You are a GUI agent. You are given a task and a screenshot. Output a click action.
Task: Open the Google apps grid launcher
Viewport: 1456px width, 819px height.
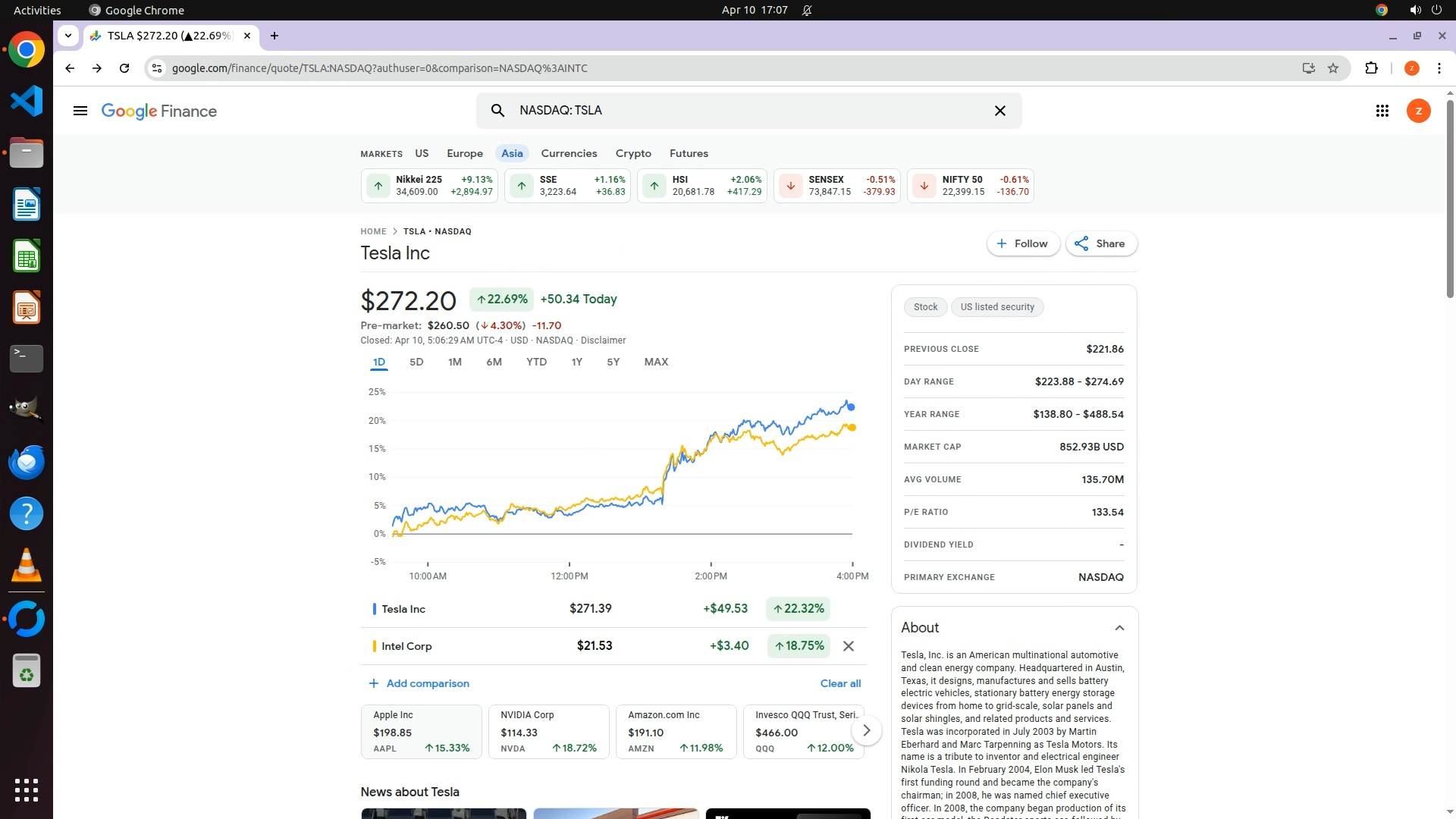coord(1382,111)
